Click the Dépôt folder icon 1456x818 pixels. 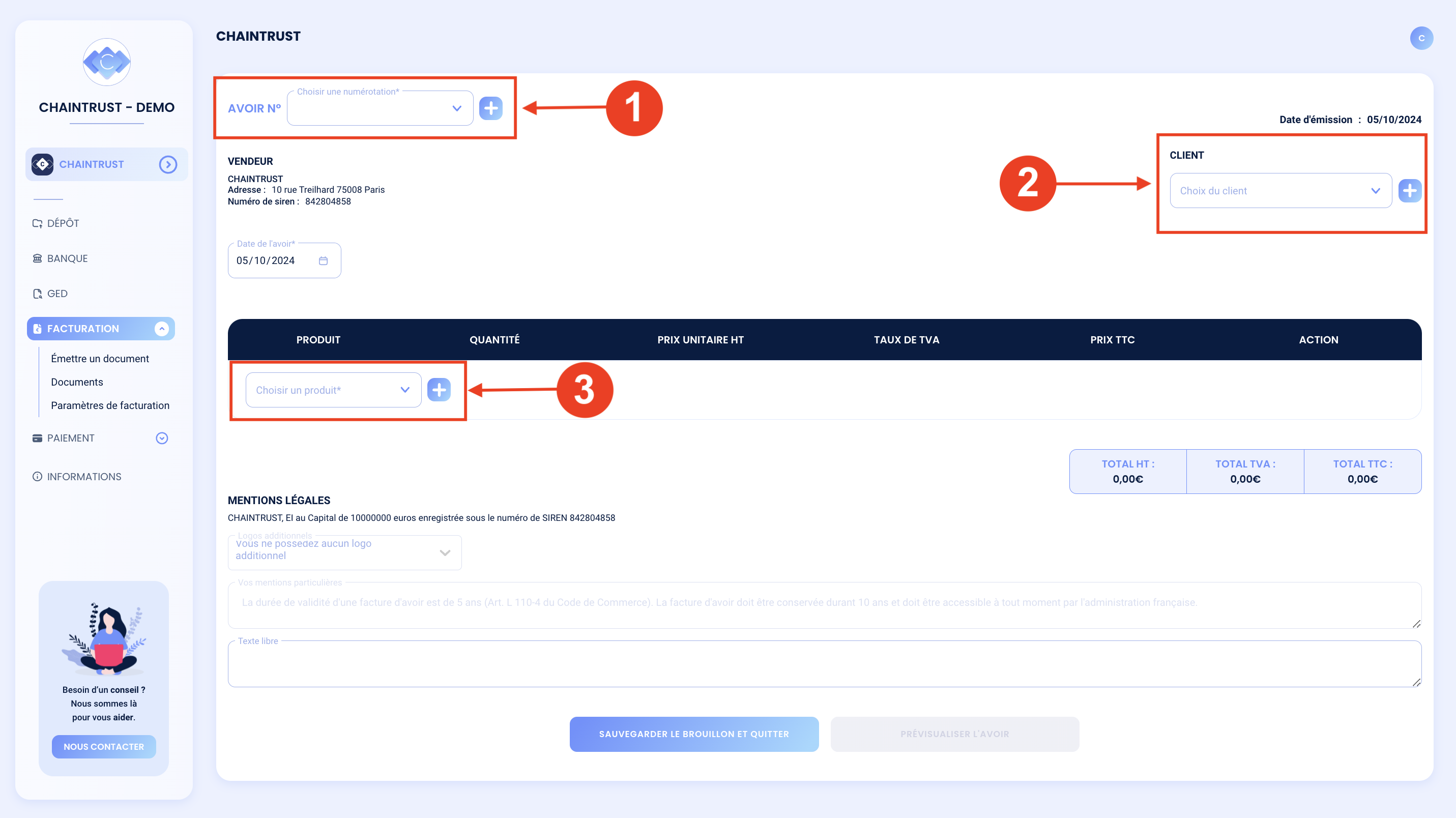coord(37,223)
